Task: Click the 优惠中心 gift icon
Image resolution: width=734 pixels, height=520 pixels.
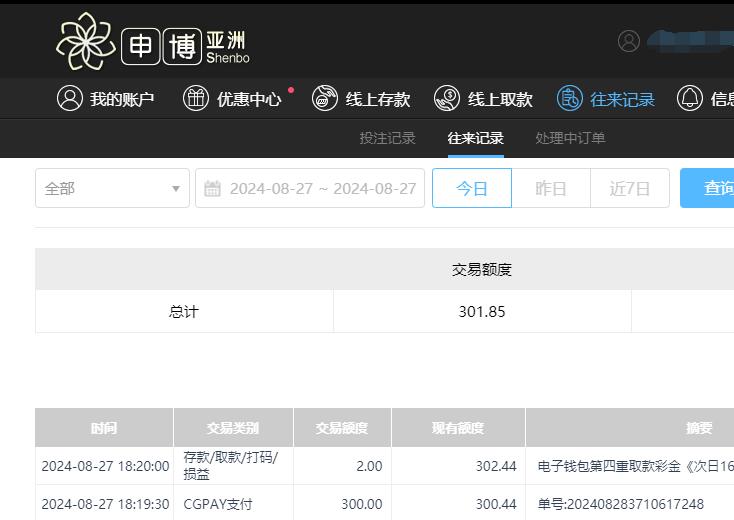Action: click(196, 98)
